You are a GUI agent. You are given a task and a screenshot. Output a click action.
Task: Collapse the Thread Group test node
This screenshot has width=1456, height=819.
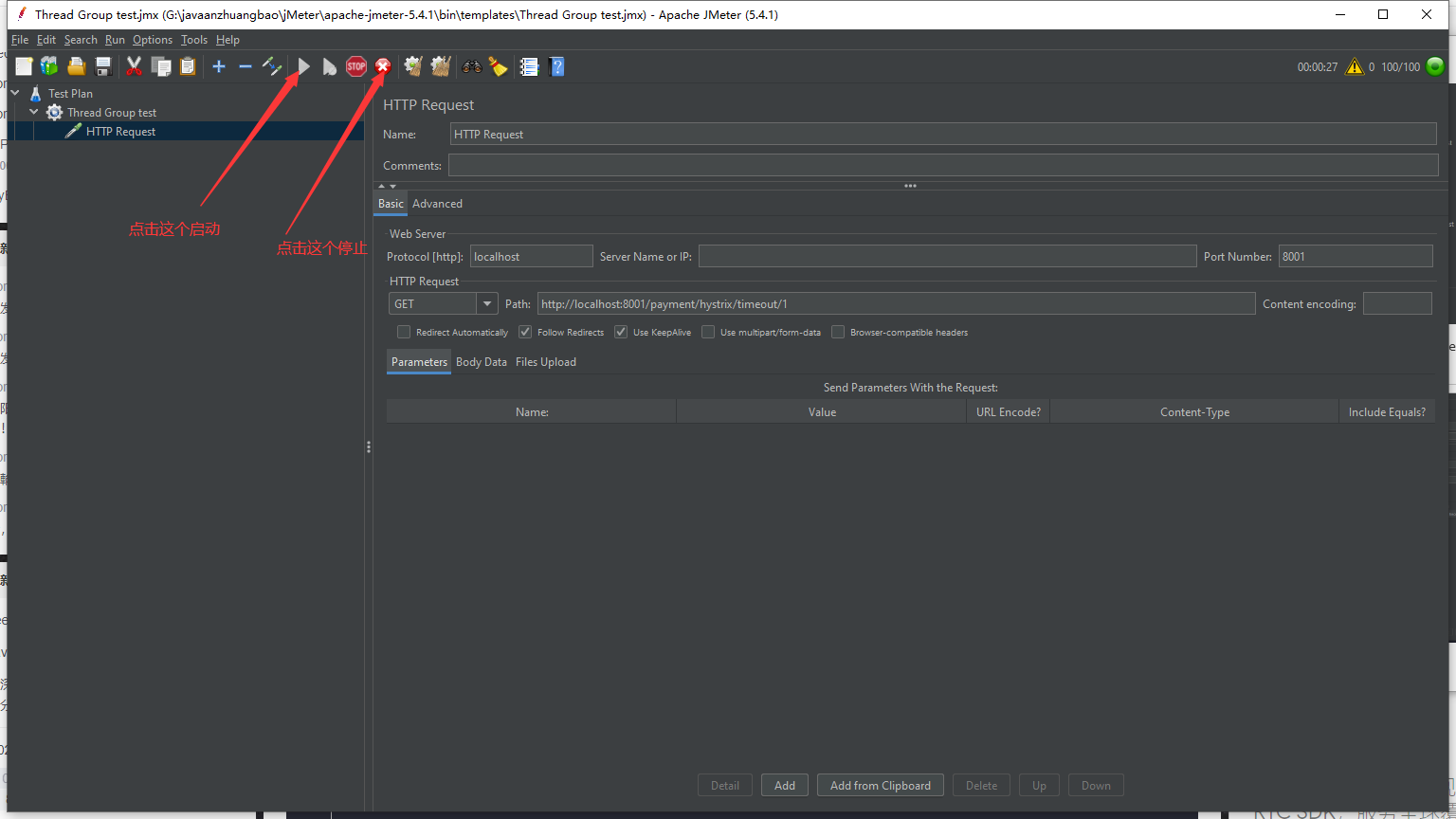pos(34,112)
